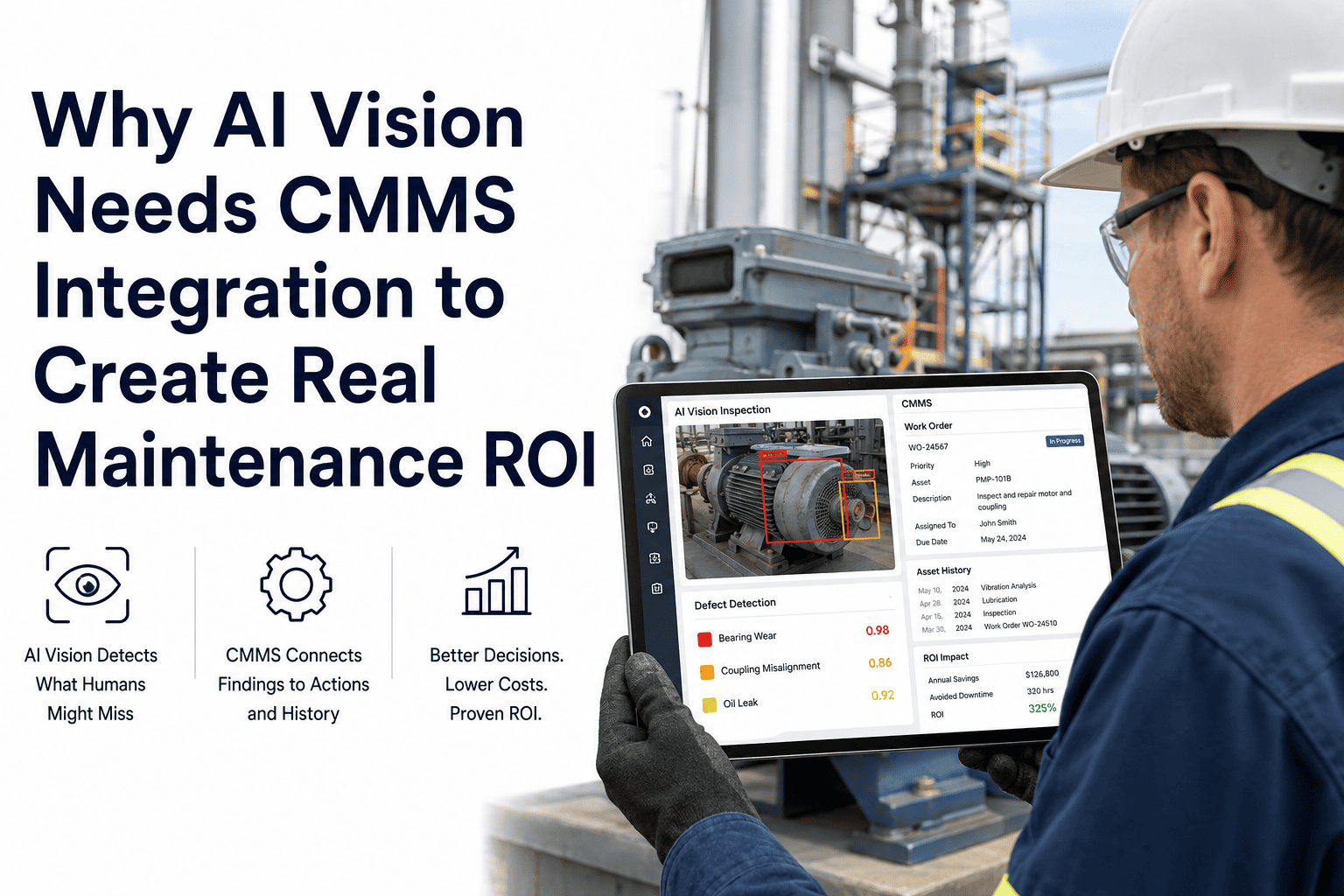The height and width of the screenshot is (896, 1344).
Task: Open the Home icon in tablet sidebar
Action: click(x=647, y=441)
